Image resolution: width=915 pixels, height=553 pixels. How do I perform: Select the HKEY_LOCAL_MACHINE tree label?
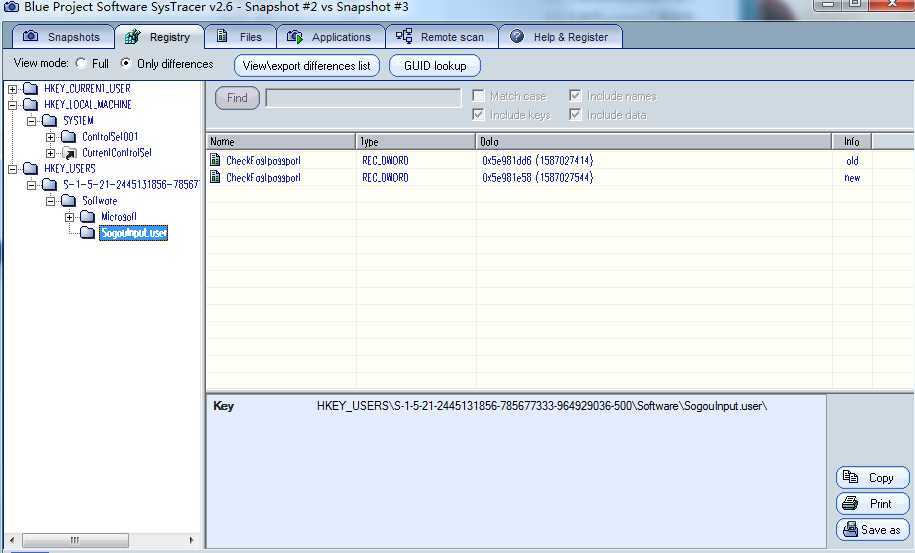click(x=88, y=105)
